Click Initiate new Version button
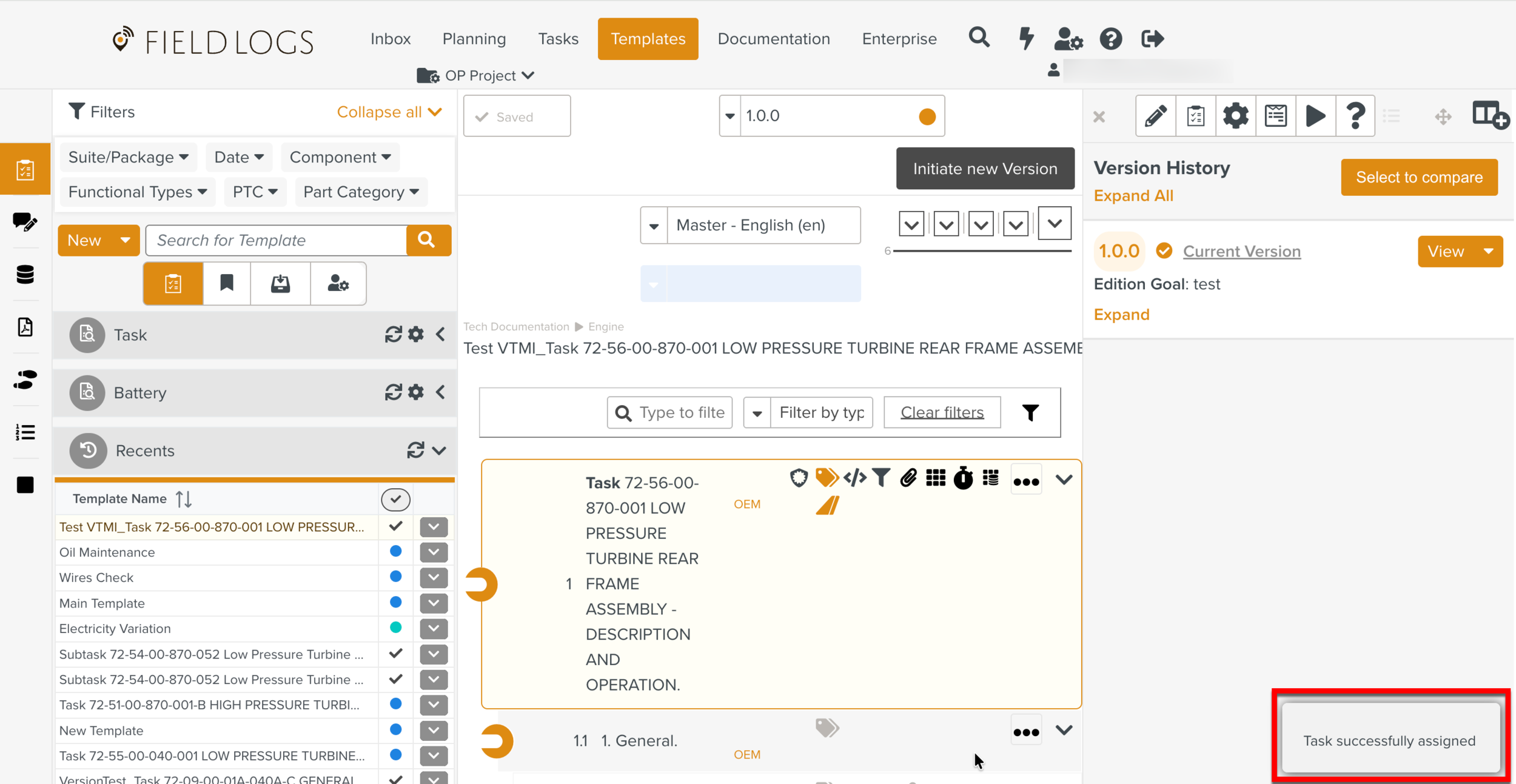1516x784 pixels. tap(985, 169)
